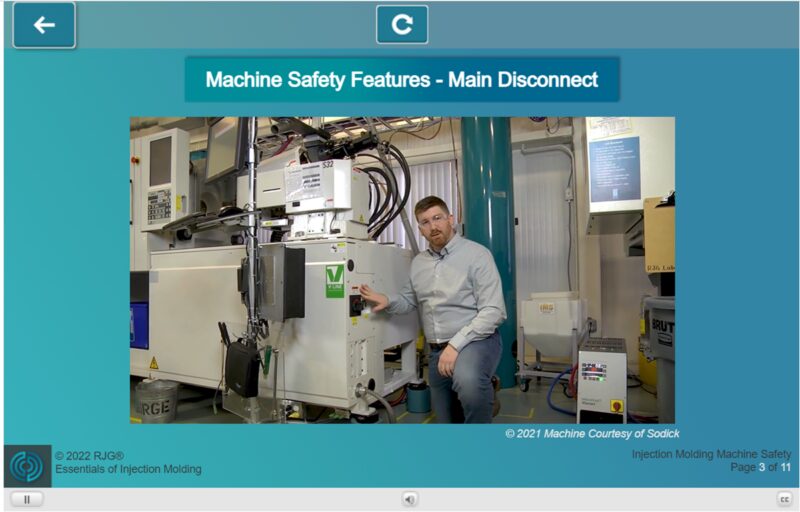800x512 pixels.
Task: Click the current page number 3
Action: coord(761,468)
